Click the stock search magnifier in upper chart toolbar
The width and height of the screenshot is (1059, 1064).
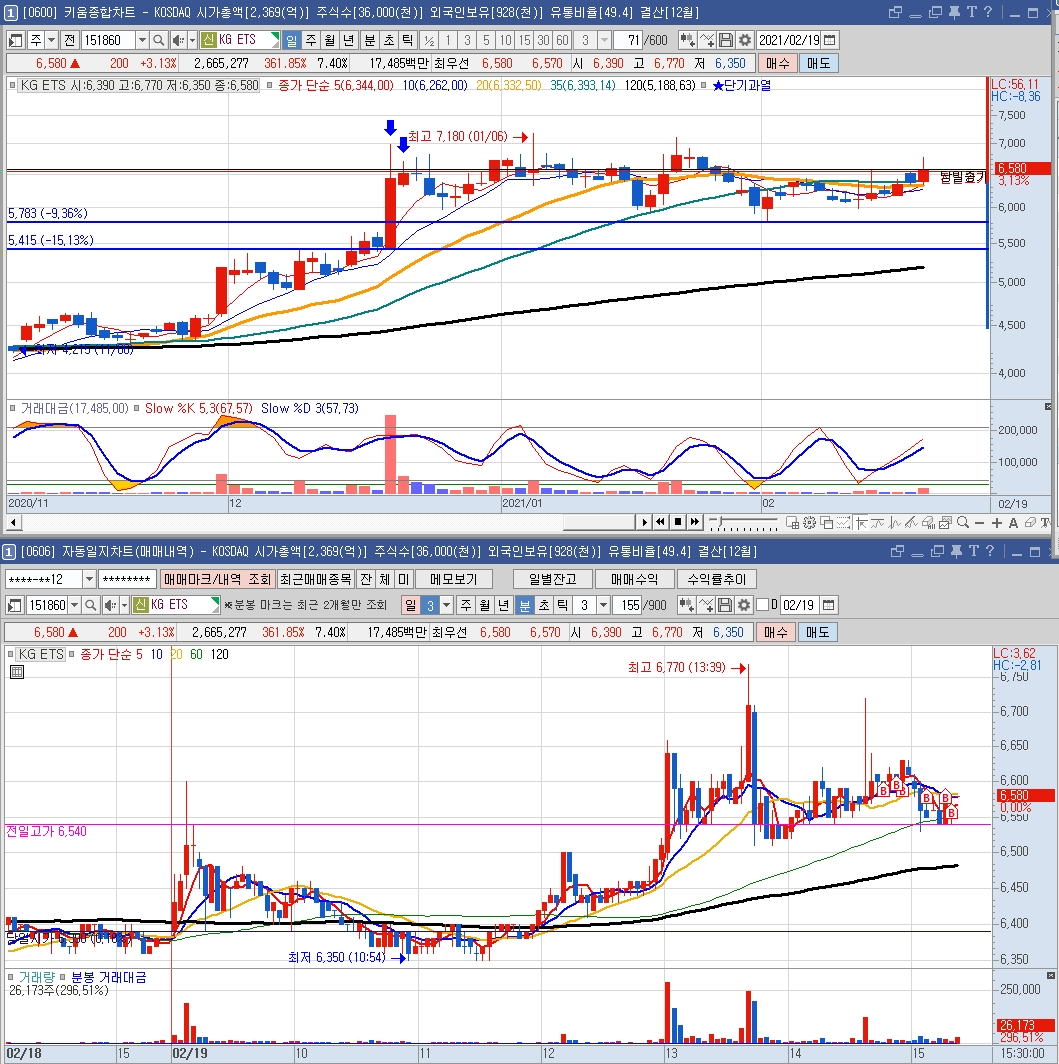coord(158,40)
